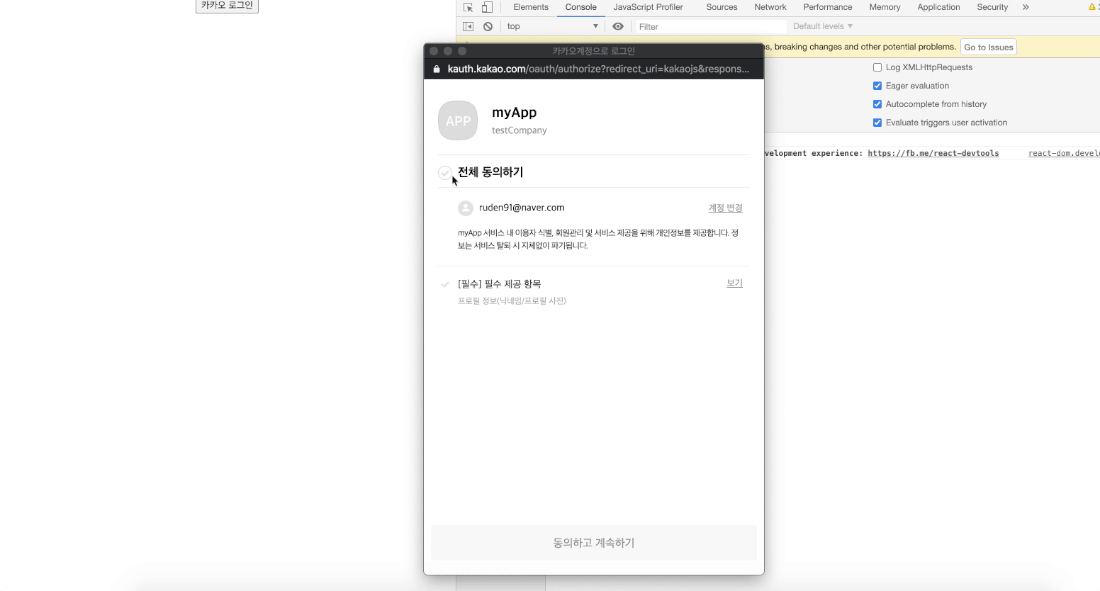Image resolution: width=1100 pixels, height=591 pixels.
Task: Show more DevTools tabs chevron
Action: click(1026, 7)
